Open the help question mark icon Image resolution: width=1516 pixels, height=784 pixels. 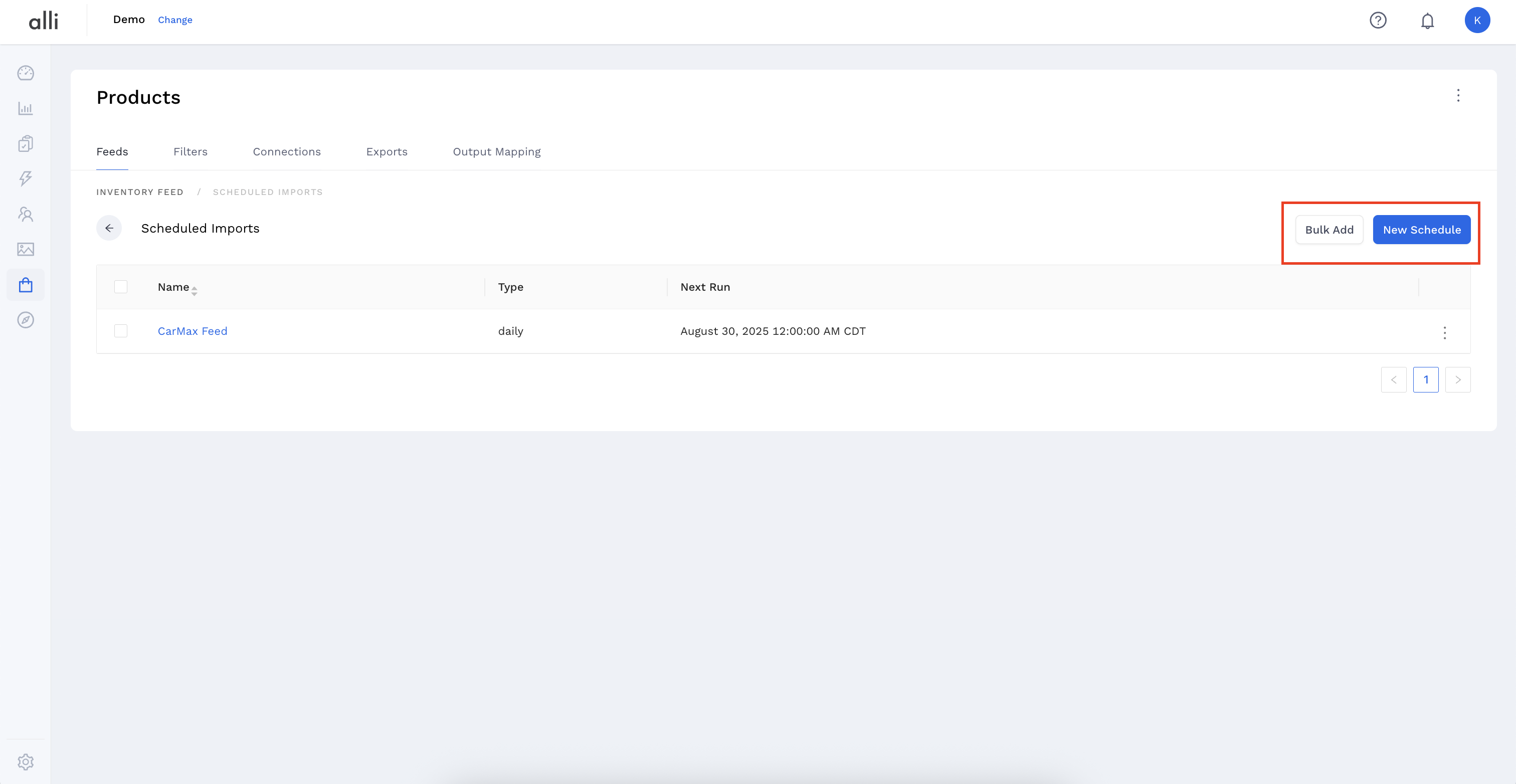point(1378,21)
